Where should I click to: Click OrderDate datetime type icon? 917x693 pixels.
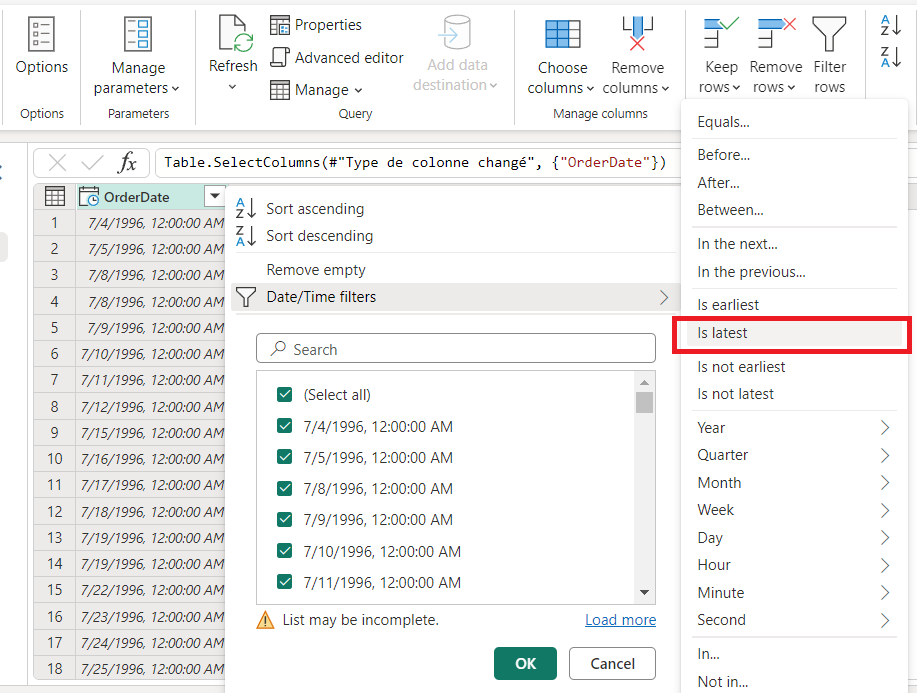click(x=89, y=196)
